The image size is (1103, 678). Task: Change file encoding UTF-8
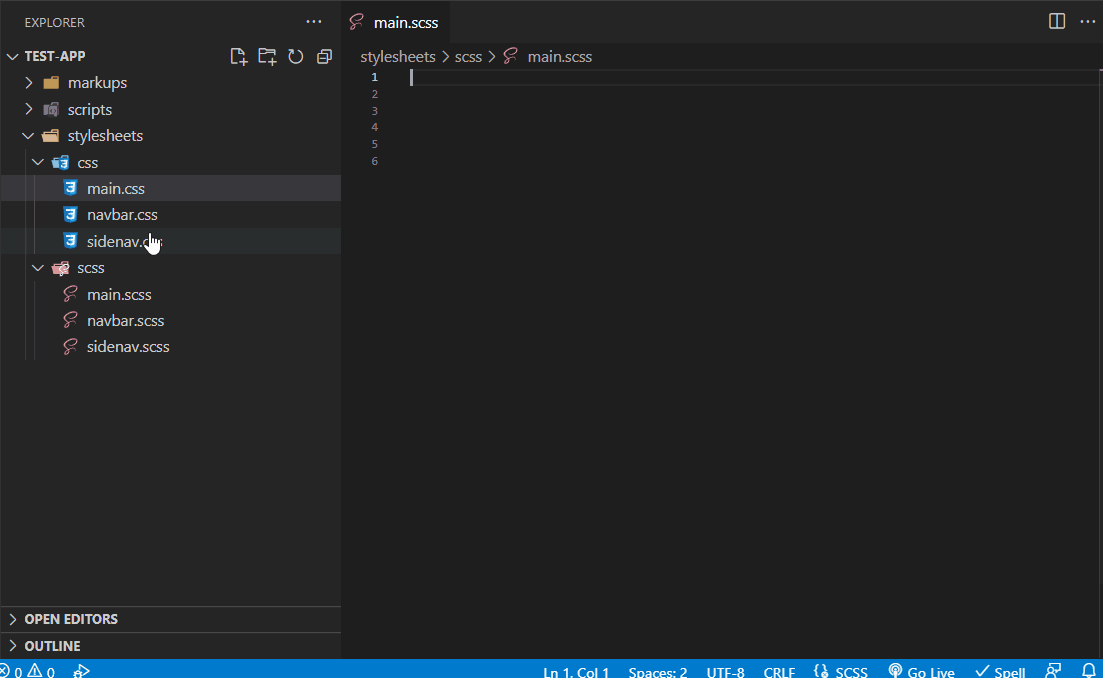725,672
